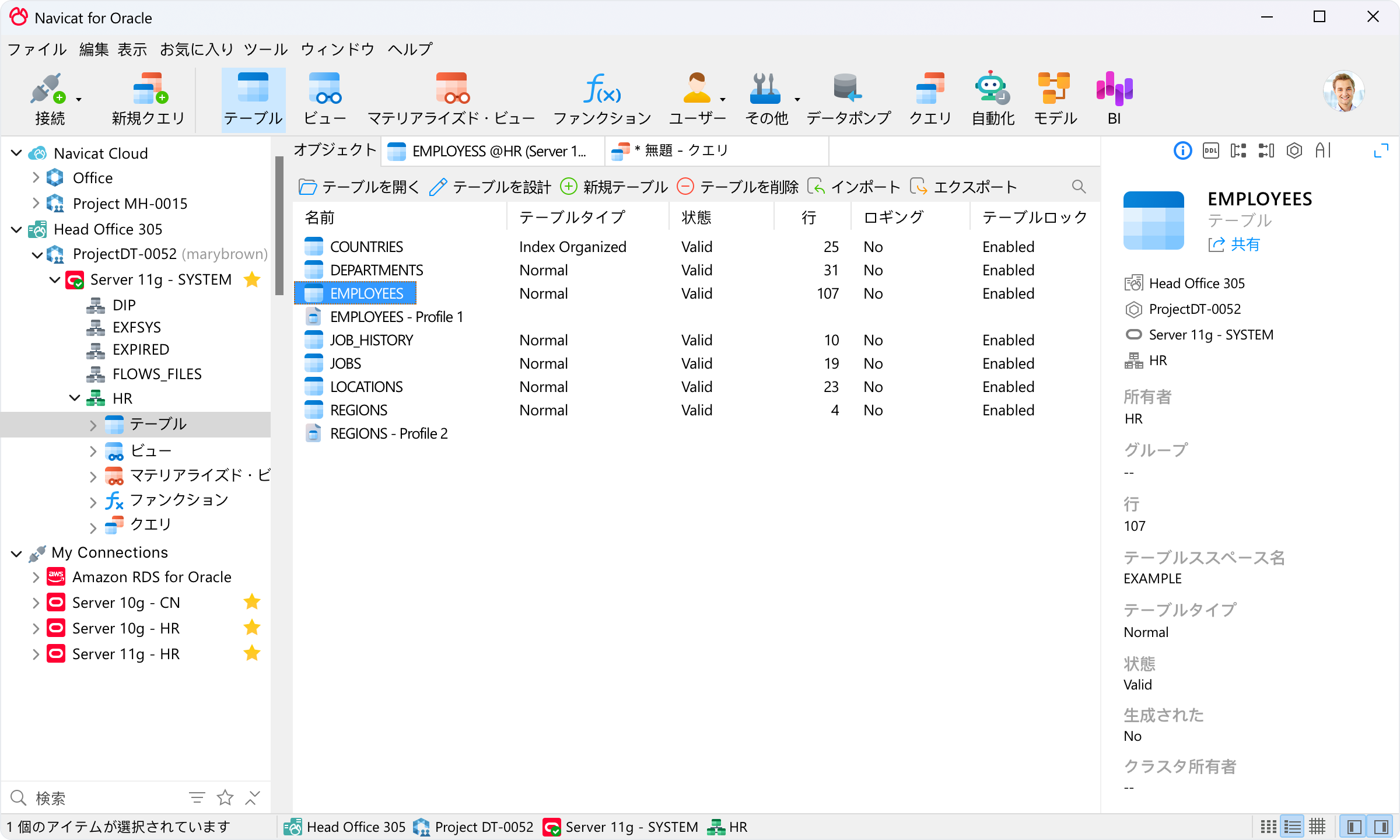
Task: Click テーブルを削除 button
Action: pos(737,187)
